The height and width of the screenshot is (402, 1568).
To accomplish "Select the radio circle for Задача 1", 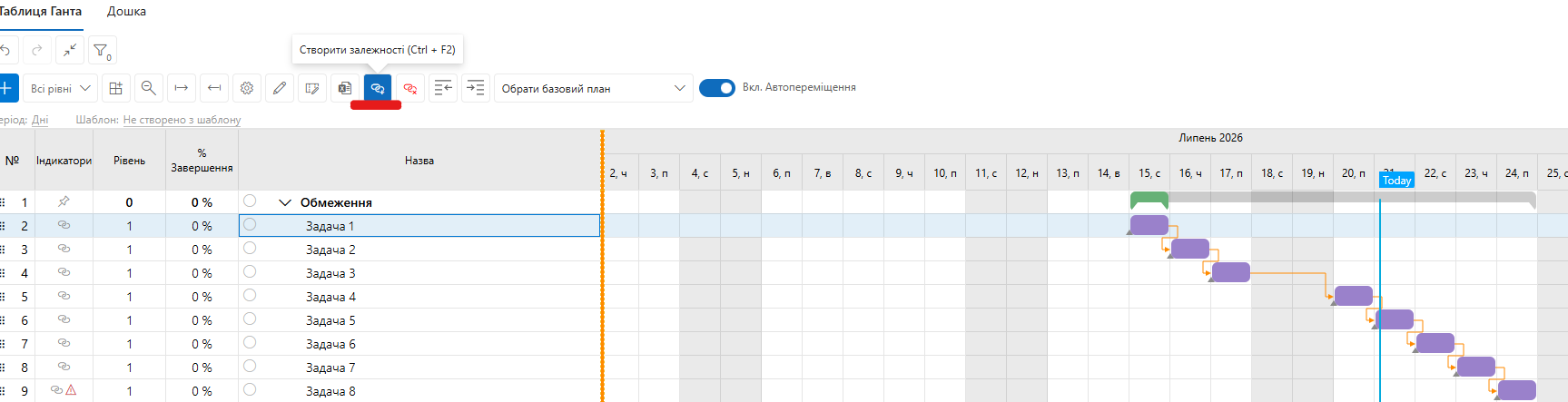I will (250, 224).
